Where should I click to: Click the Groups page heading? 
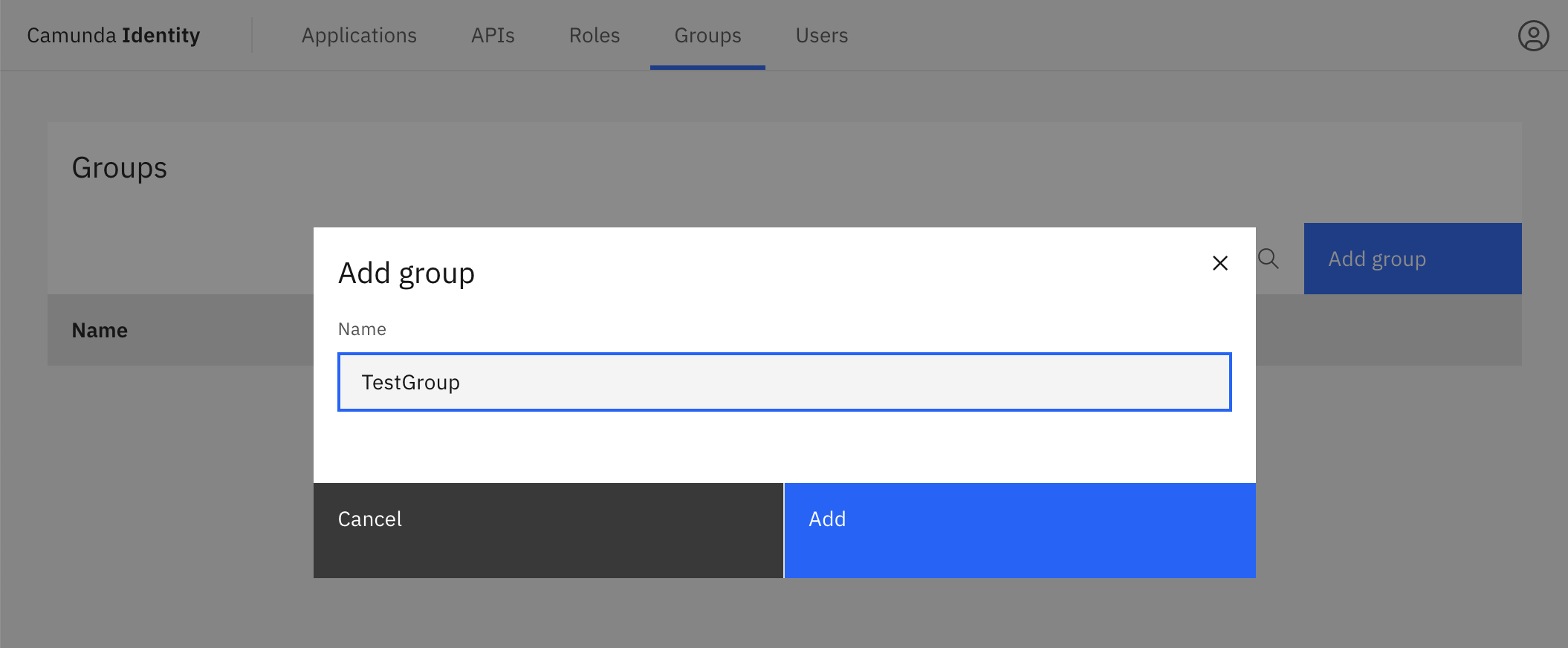click(x=120, y=168)
